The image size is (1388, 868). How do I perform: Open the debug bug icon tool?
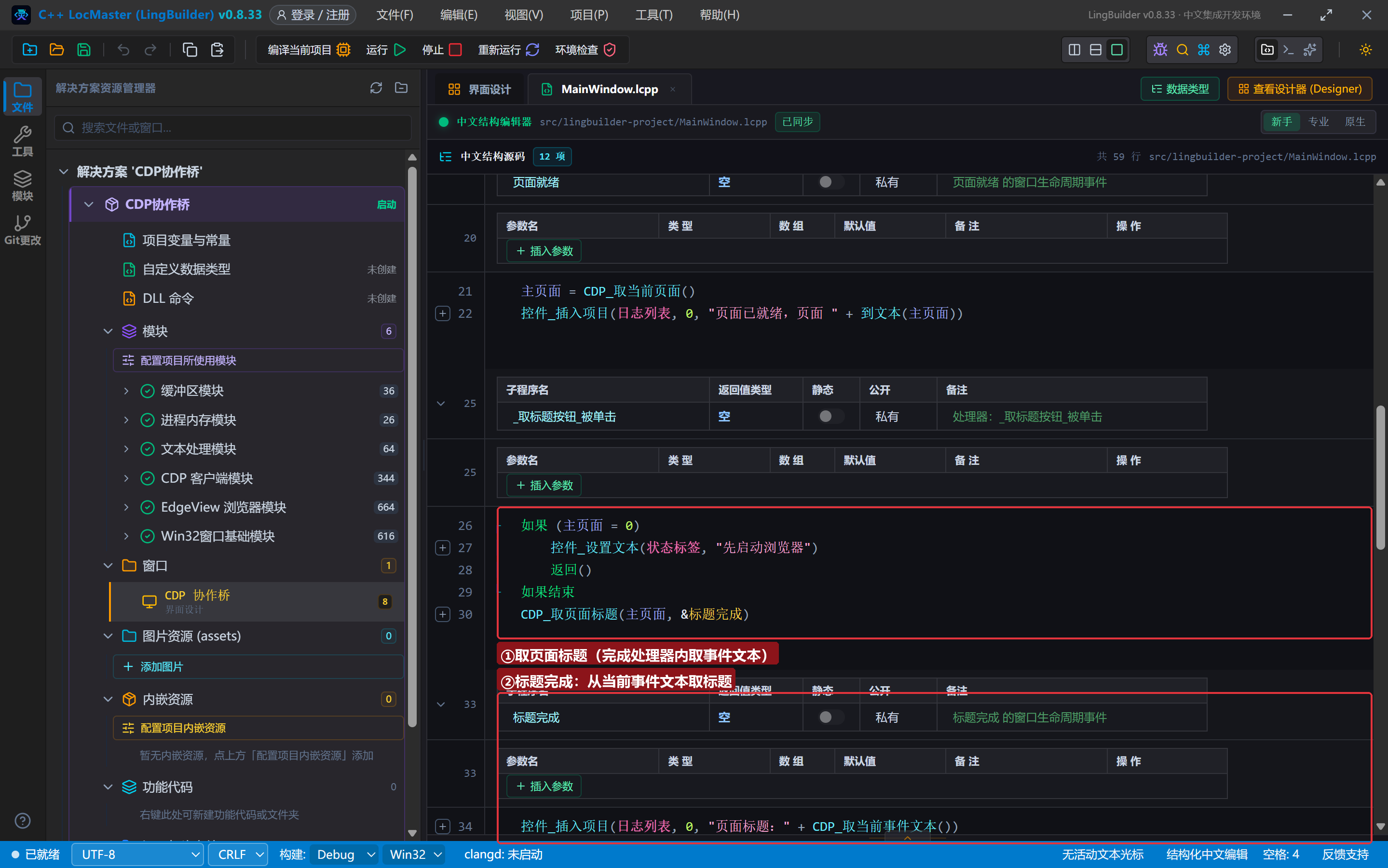tap(1160, 50)
